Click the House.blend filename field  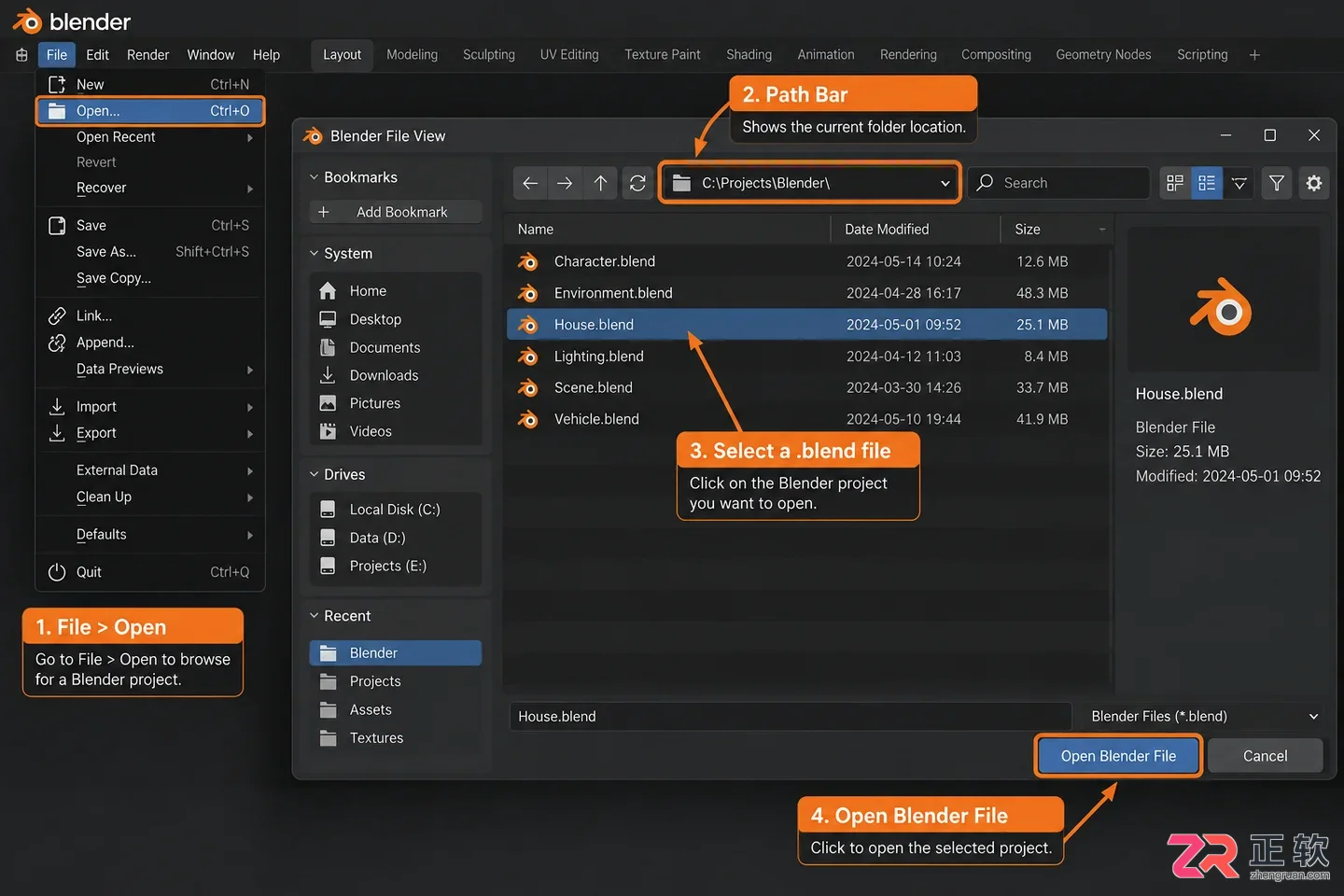(x=790, y=717)
